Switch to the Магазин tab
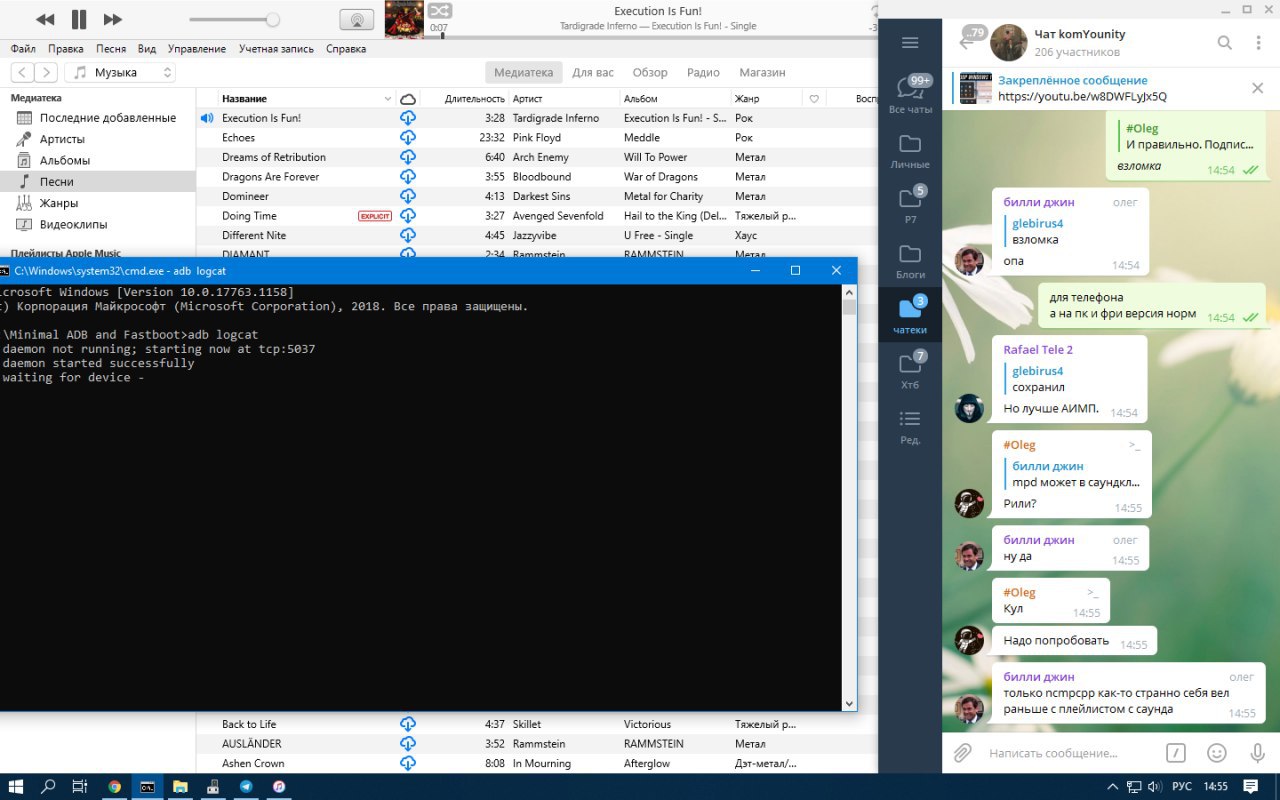 (762, 72)
